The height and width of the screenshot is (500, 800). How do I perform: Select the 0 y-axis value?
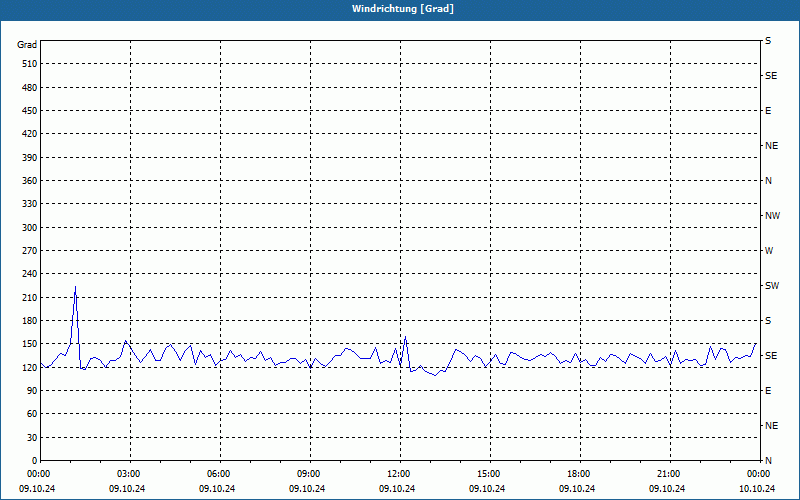click(35, 461)
